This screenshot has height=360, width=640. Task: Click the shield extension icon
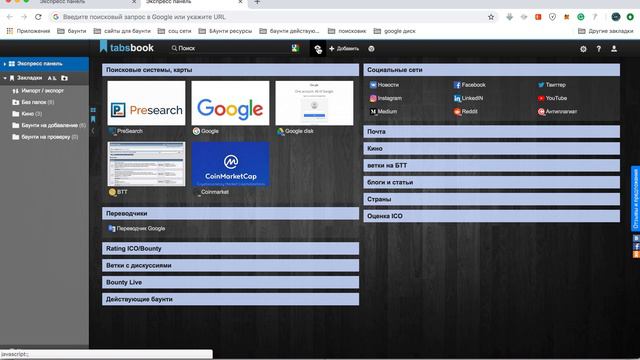coord(552,17)
